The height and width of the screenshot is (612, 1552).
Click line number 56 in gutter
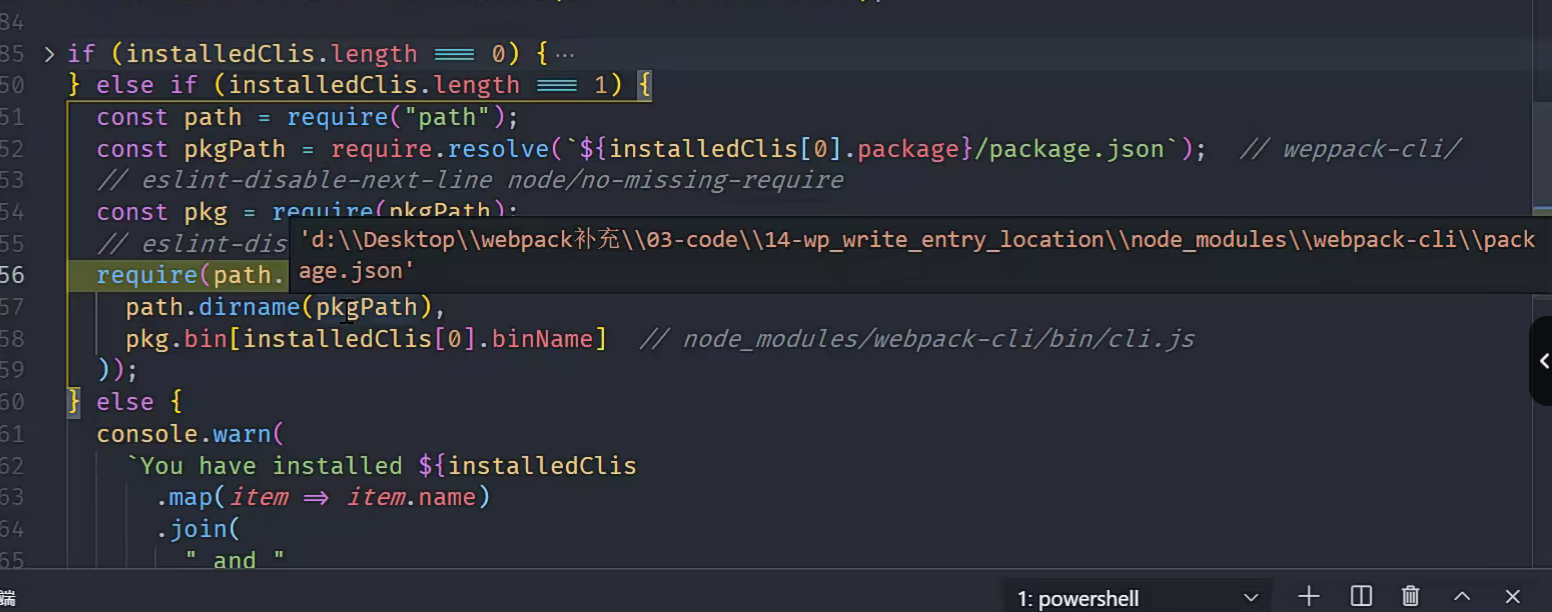tap(12, 275)
